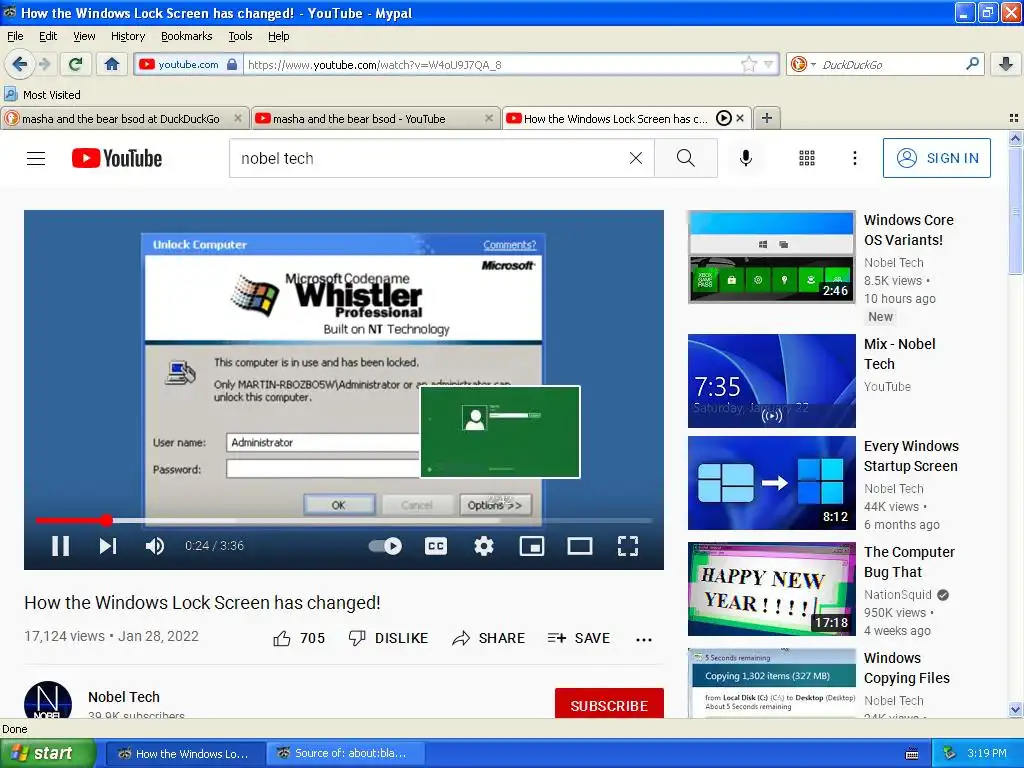The image size is (1024, 768).
Task: Click the Every Windows Startup Screen title
Action: coord(911,456)
